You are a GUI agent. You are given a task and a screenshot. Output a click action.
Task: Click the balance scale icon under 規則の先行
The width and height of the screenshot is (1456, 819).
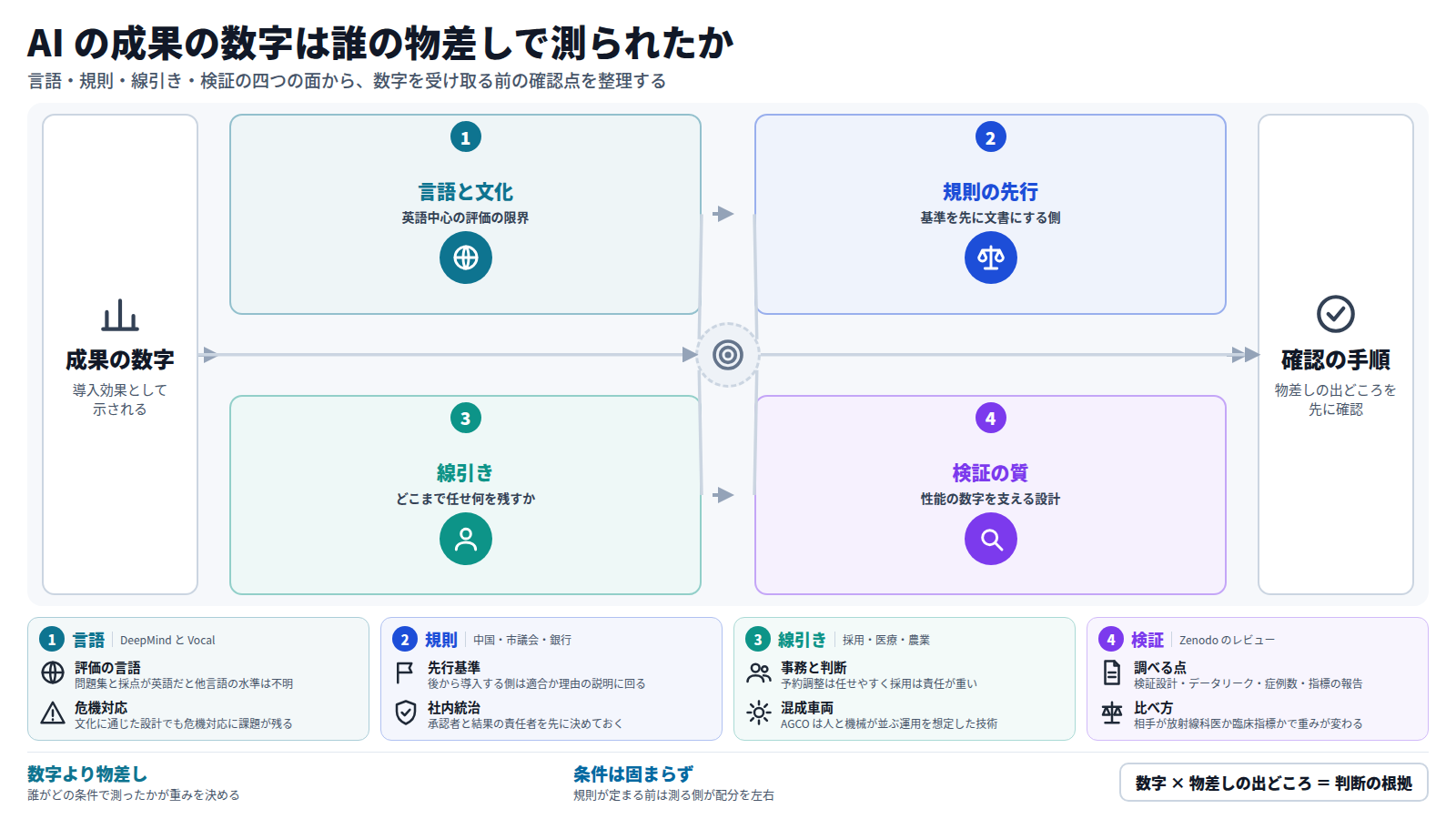(x=991, y=258)
